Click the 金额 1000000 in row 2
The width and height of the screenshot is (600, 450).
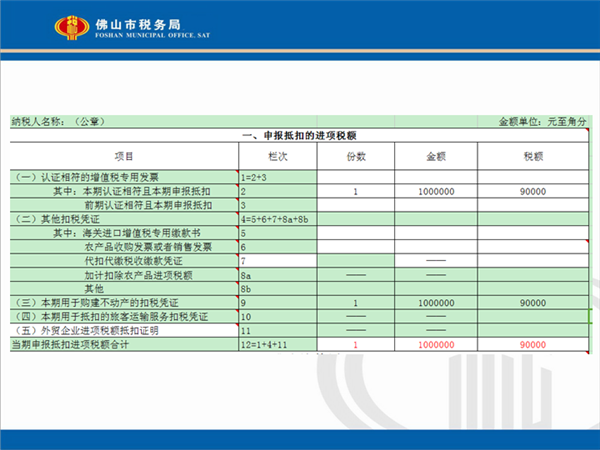(436, 191)
